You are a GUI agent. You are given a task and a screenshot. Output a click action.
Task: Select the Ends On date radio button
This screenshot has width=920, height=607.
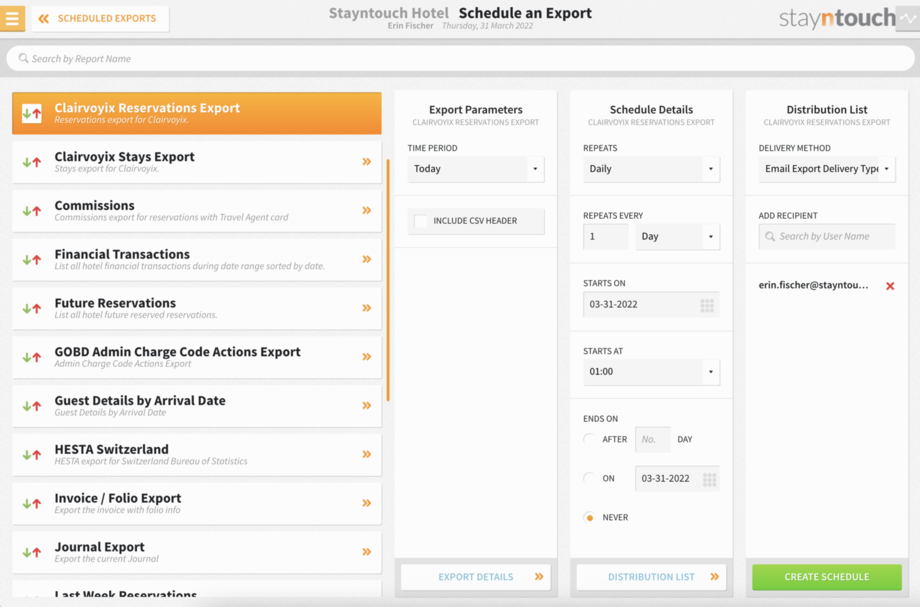click(x=589, y=479)
